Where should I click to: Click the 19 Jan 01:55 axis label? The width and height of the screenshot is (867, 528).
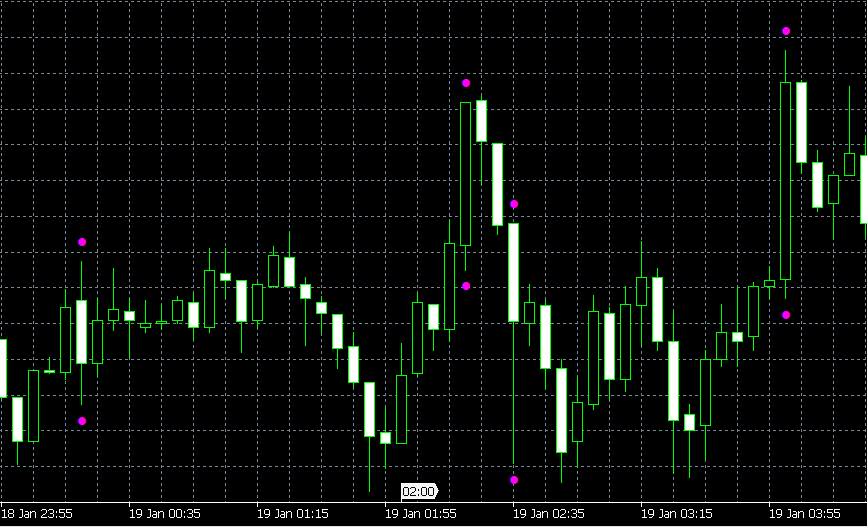[421, 514]
